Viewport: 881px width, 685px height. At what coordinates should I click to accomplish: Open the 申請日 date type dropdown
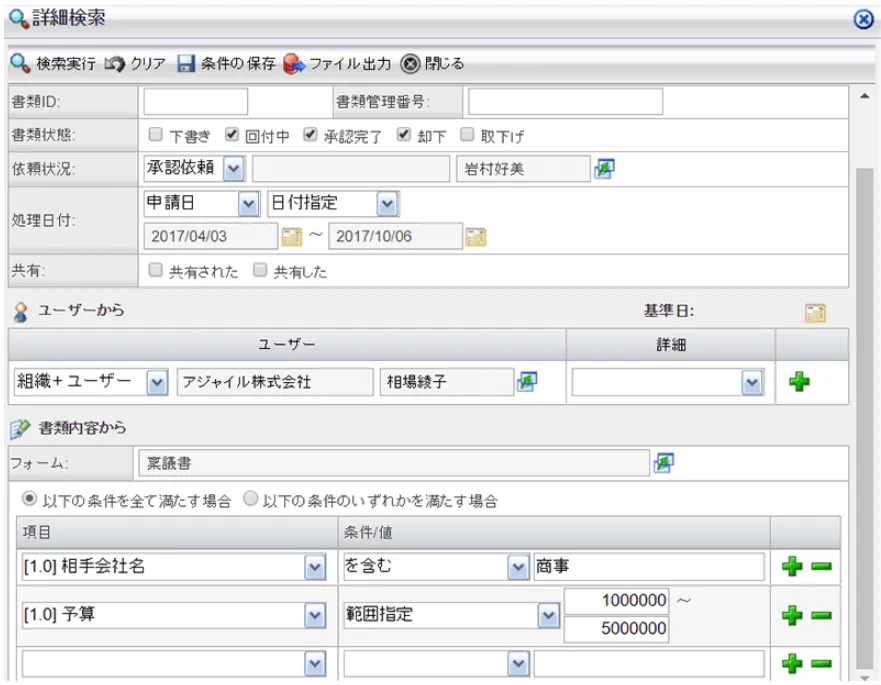coord(248,204)
